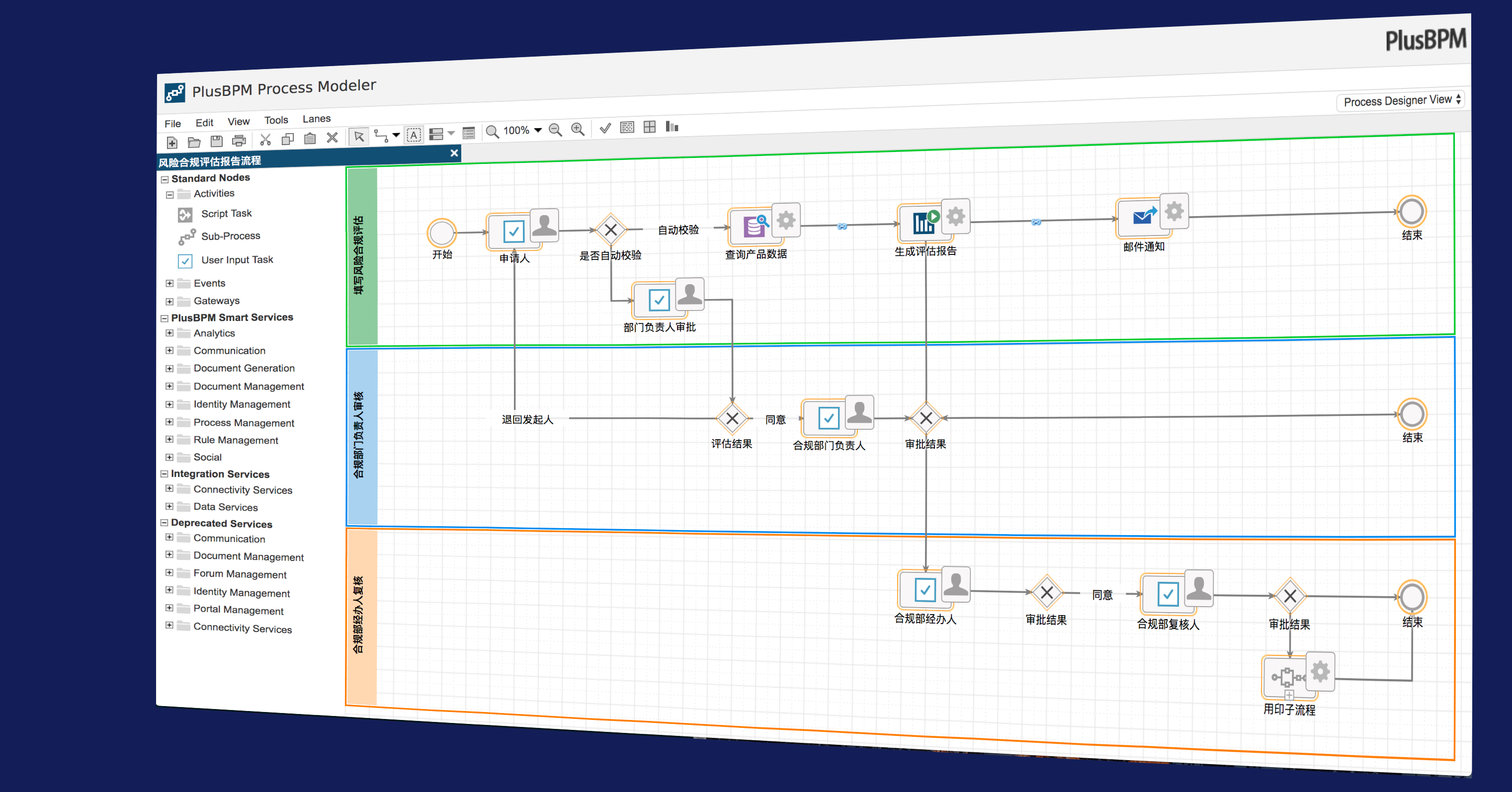Viewport: 1512px width, 792px height.
Task: Expand the Rule Management folder
Action: tap(169, 439)
